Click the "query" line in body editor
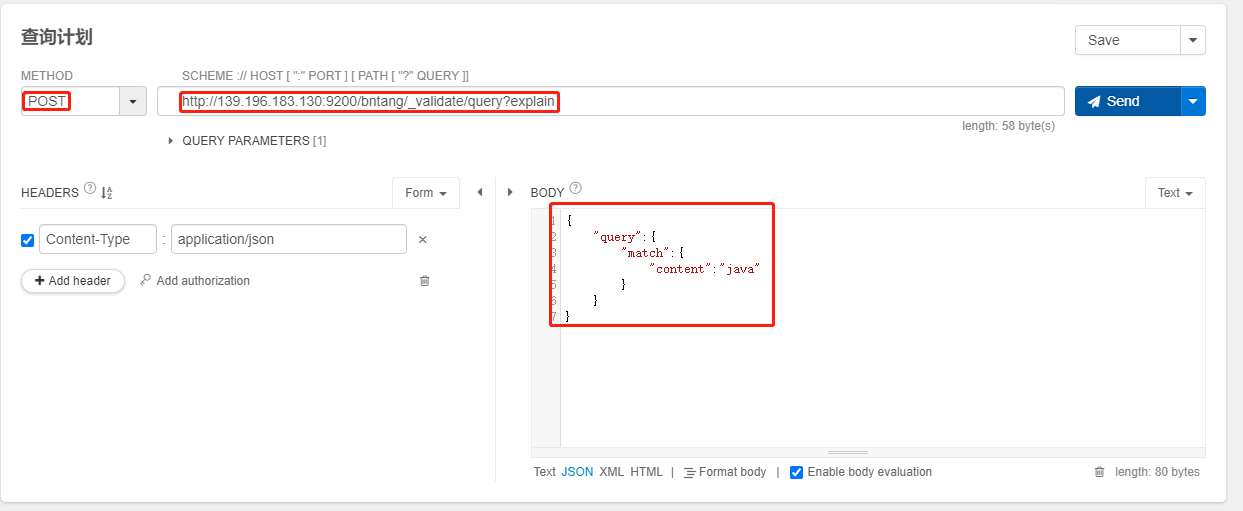 (x=624, y=237)
